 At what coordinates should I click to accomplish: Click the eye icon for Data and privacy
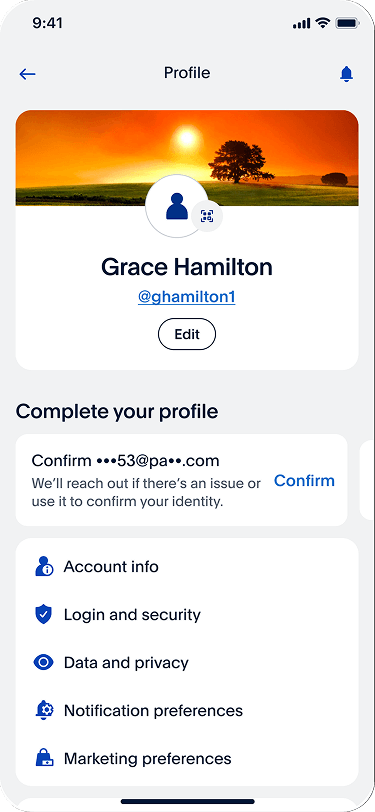(44, 662)
